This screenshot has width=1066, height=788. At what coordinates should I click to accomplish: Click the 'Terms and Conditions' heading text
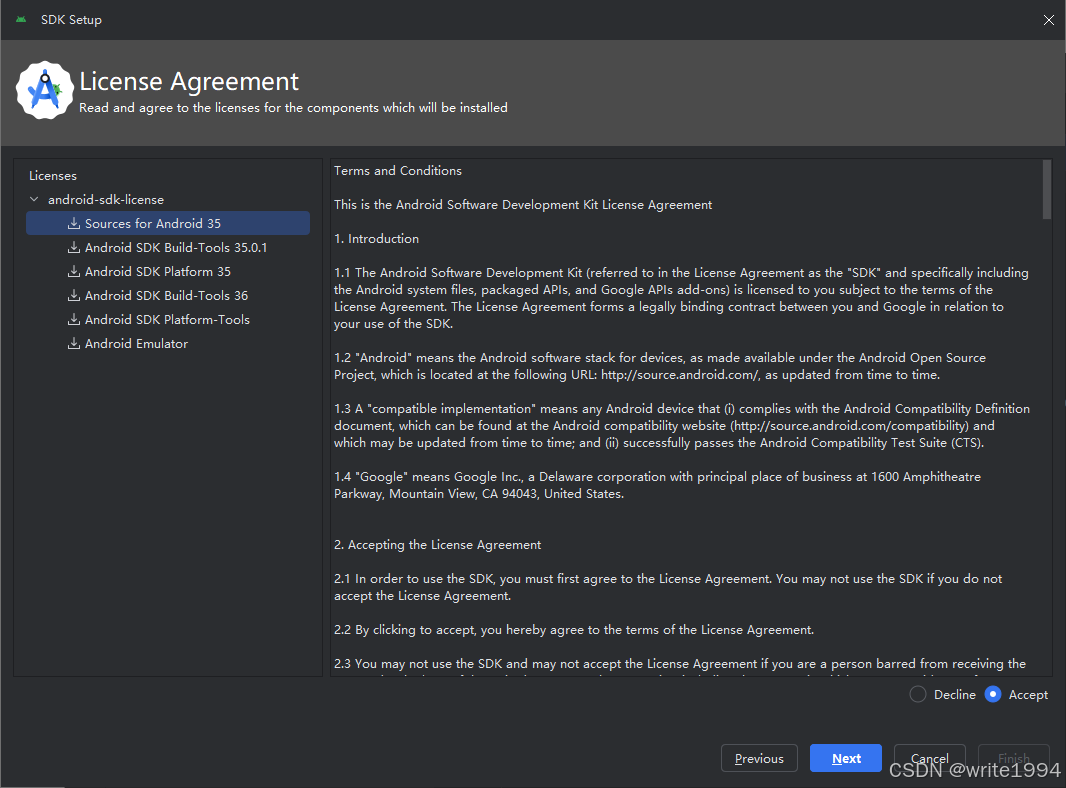(x=398, y=171)
